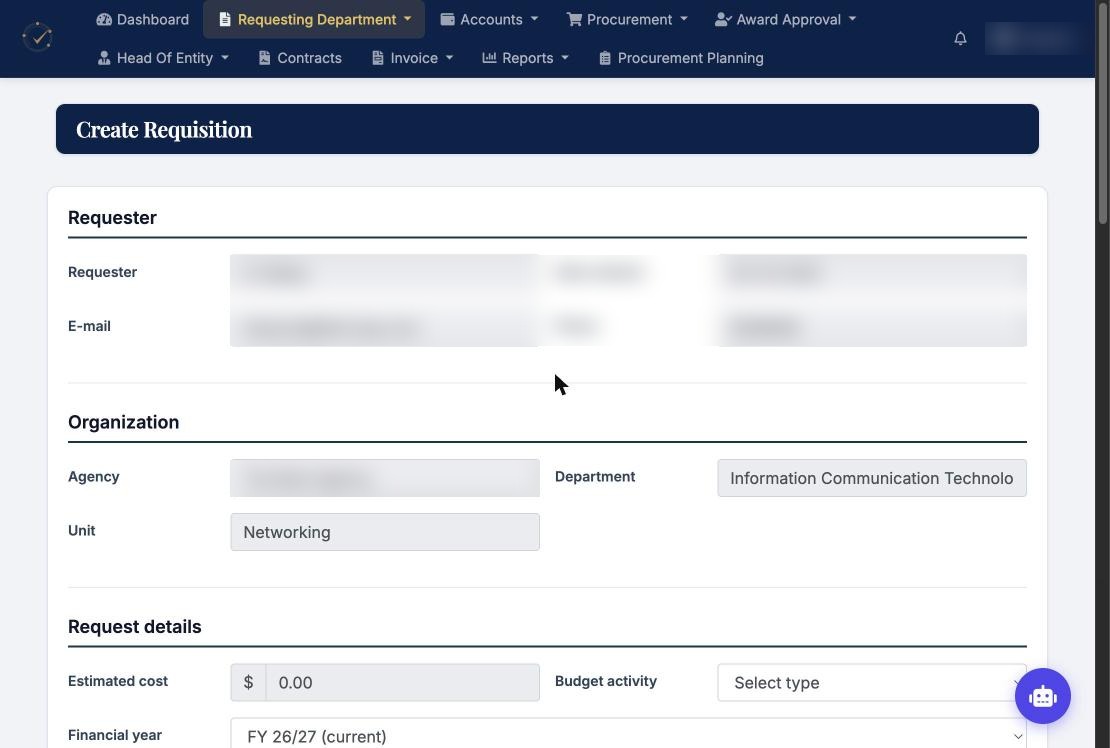Open the Procurement menu
The width and height of the screenshot is (1110, 748).
[x=627, y=19]
